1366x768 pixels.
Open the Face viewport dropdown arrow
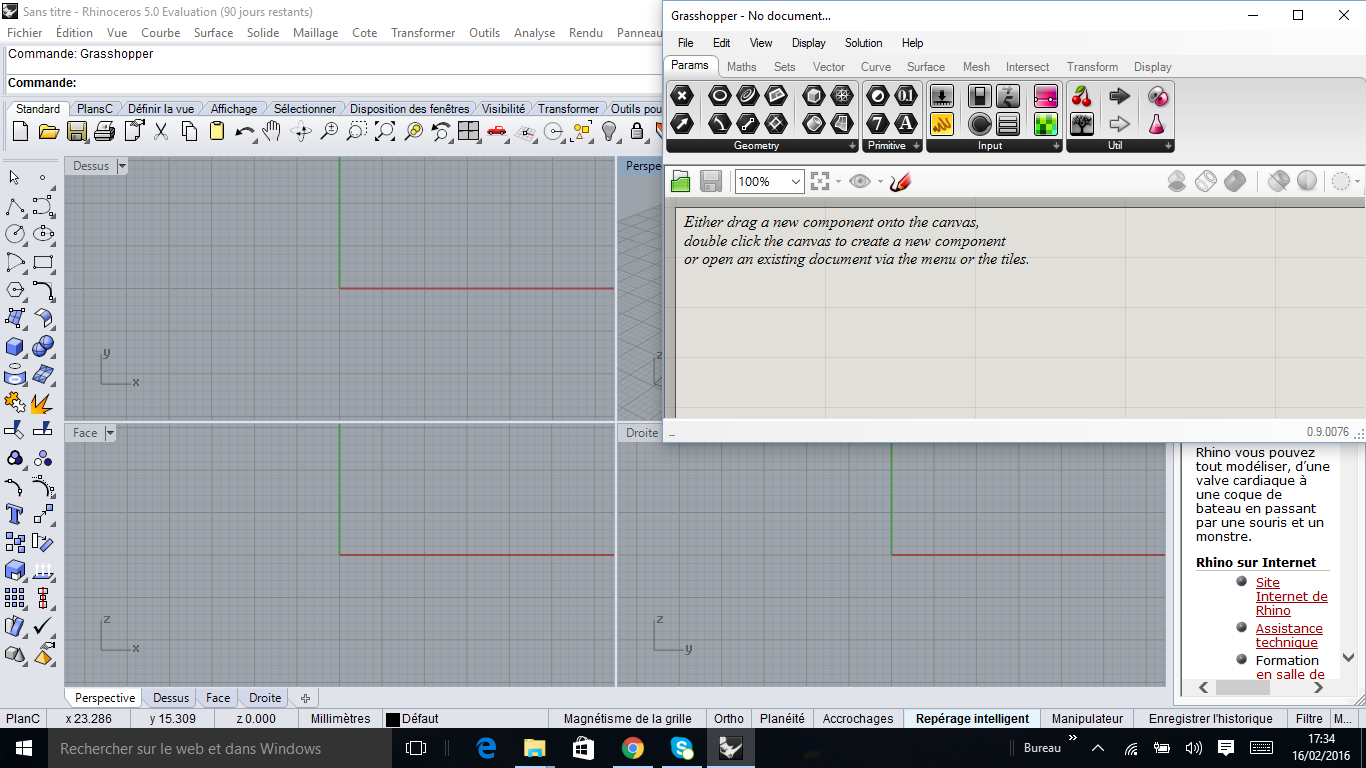[x=110, y=433]
